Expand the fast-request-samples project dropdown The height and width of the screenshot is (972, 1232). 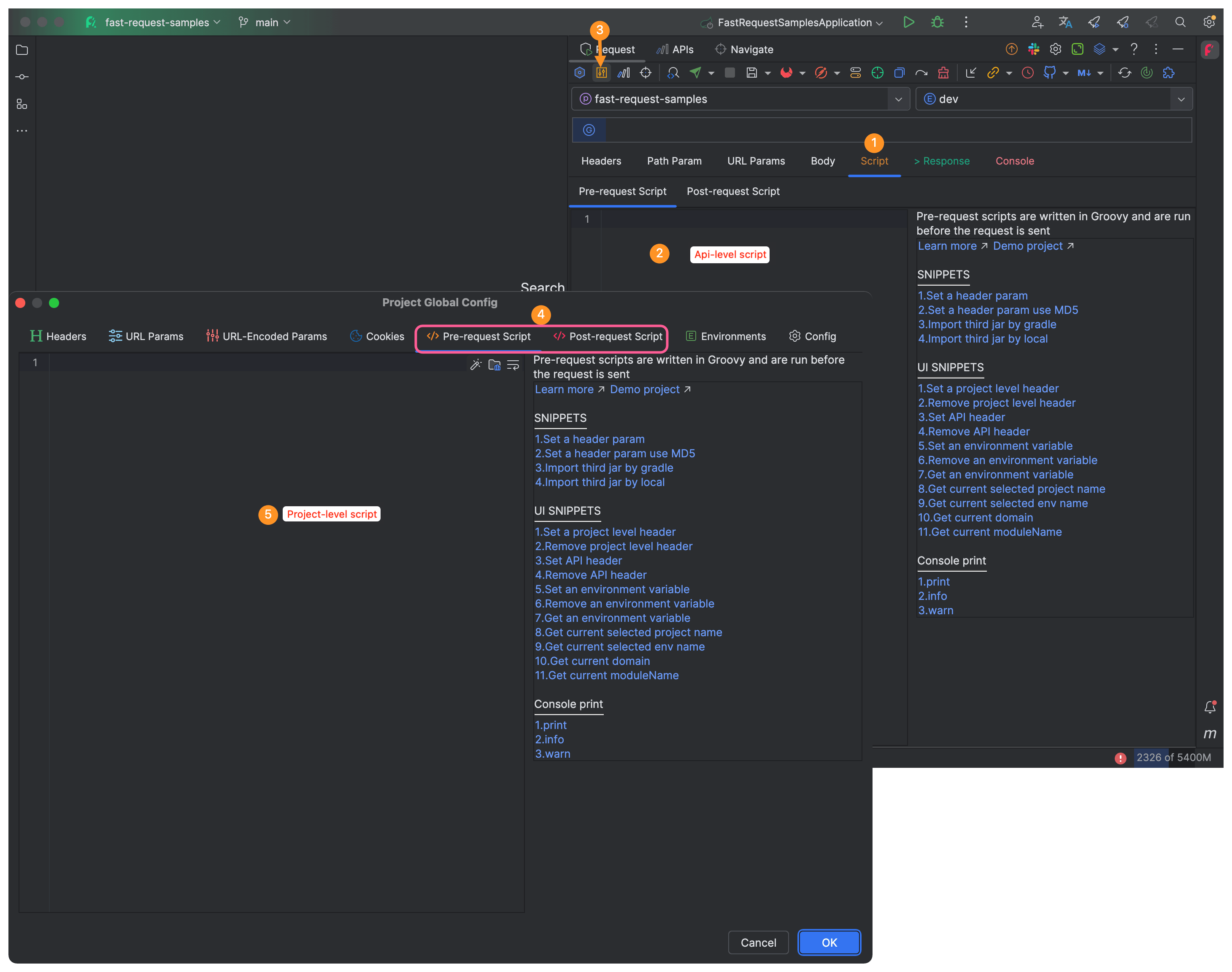pyautogui.click(x=898, y=99)
